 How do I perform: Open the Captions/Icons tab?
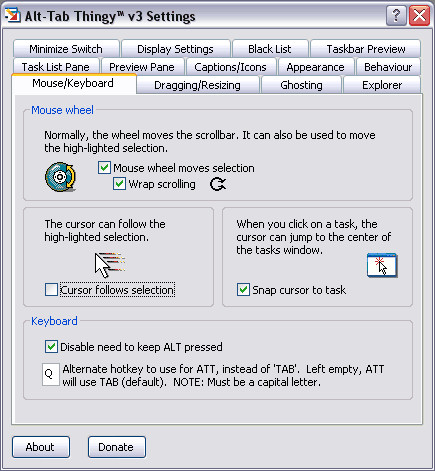(x=231, y=67)
